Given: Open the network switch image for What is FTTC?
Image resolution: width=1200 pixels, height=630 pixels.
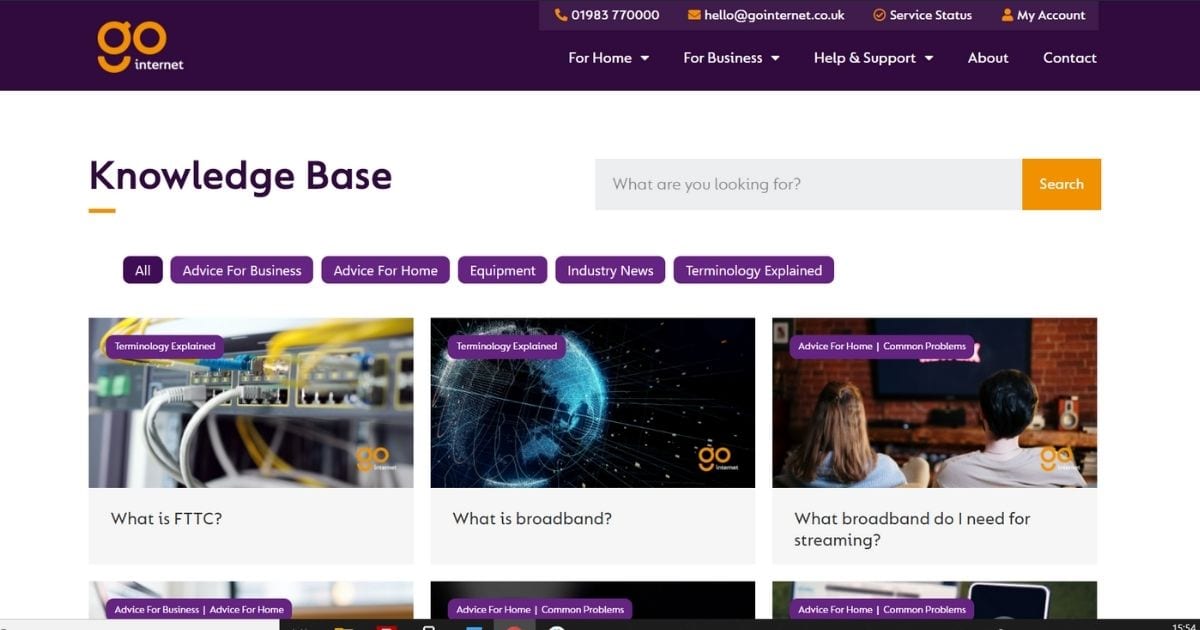Looking at the screenshot, I should tap(251, 403).
